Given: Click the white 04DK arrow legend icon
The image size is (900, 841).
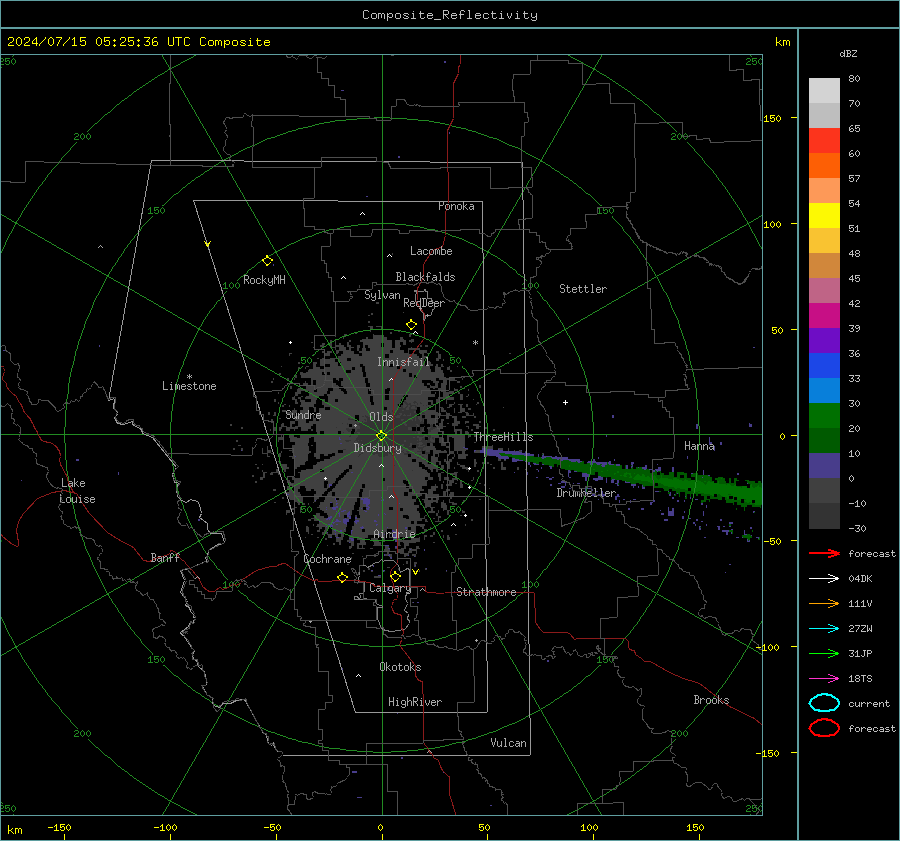Looking at the screenshot, I should (824, 579).
